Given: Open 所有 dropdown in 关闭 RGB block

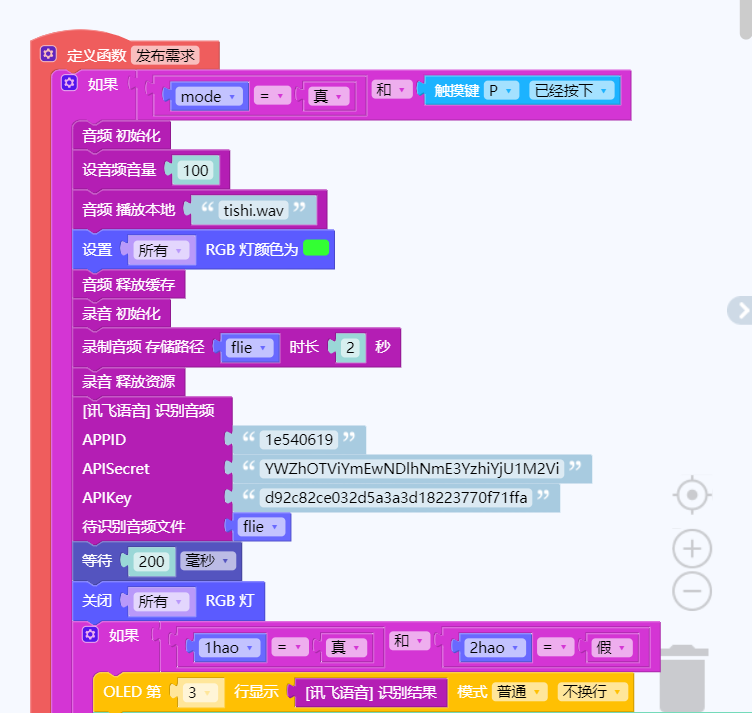Looking at the screenshot, I should [x=161, y=601].
